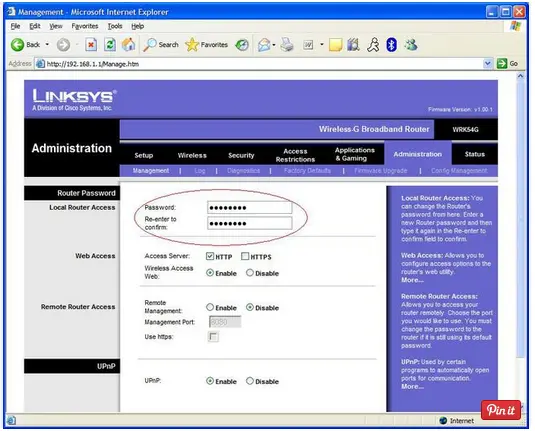Switch to the Wireless tab
Image resolution: width=535 pixels, height=431 pixels.
click(192, 155)
